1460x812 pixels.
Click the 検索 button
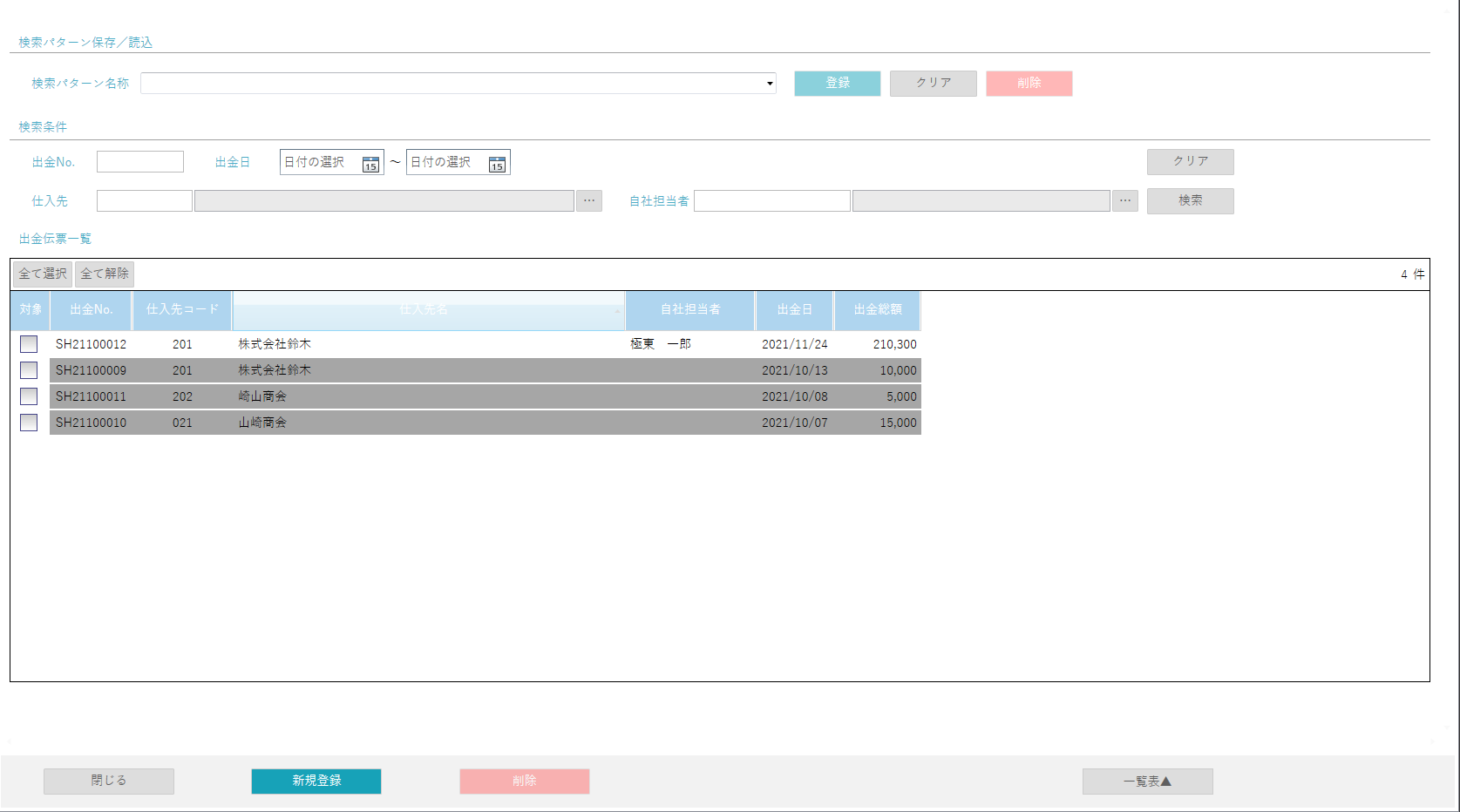tap(1191, 201)
